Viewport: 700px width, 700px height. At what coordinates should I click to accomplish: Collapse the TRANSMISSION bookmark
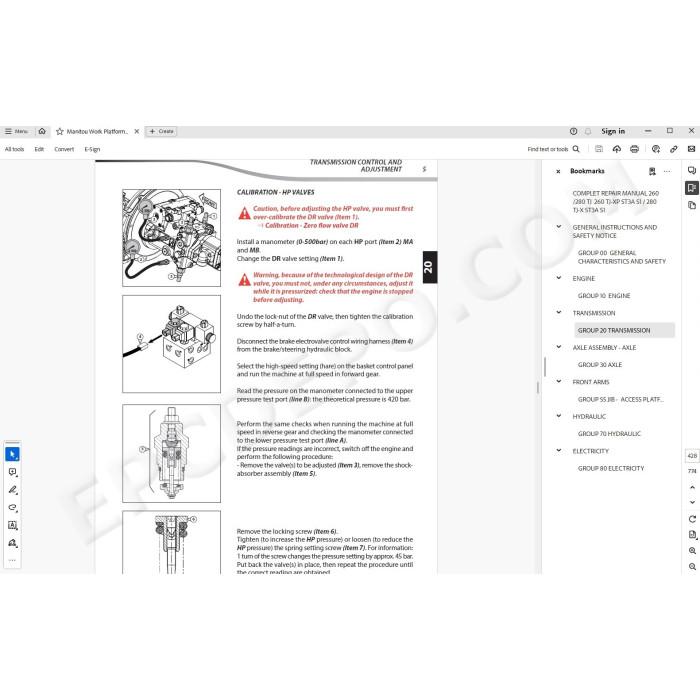pos(558,312)
